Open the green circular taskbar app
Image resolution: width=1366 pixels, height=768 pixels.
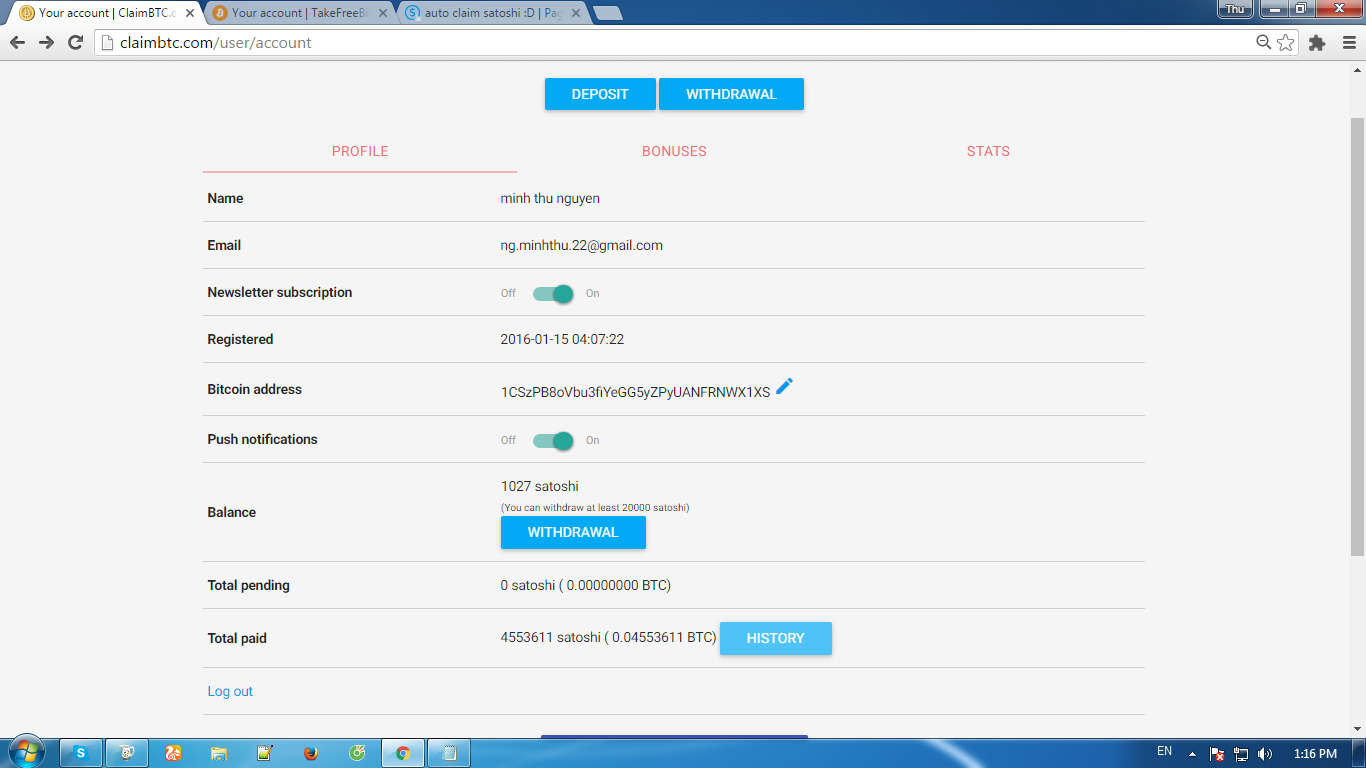click(357, 753)
